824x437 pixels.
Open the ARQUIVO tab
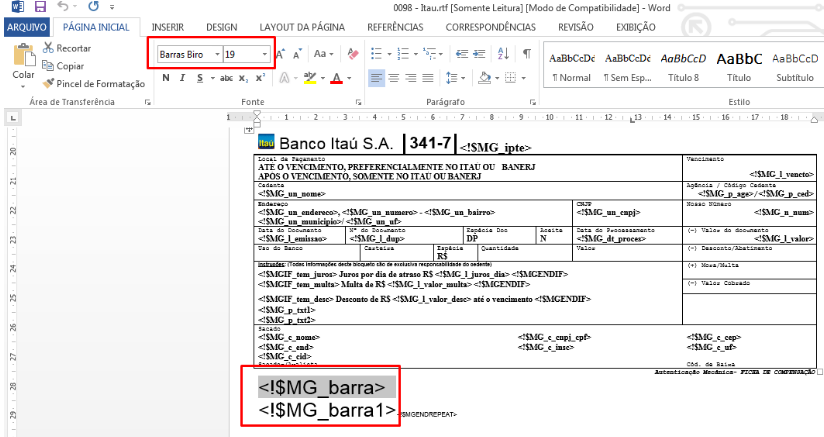coord(27,27)
